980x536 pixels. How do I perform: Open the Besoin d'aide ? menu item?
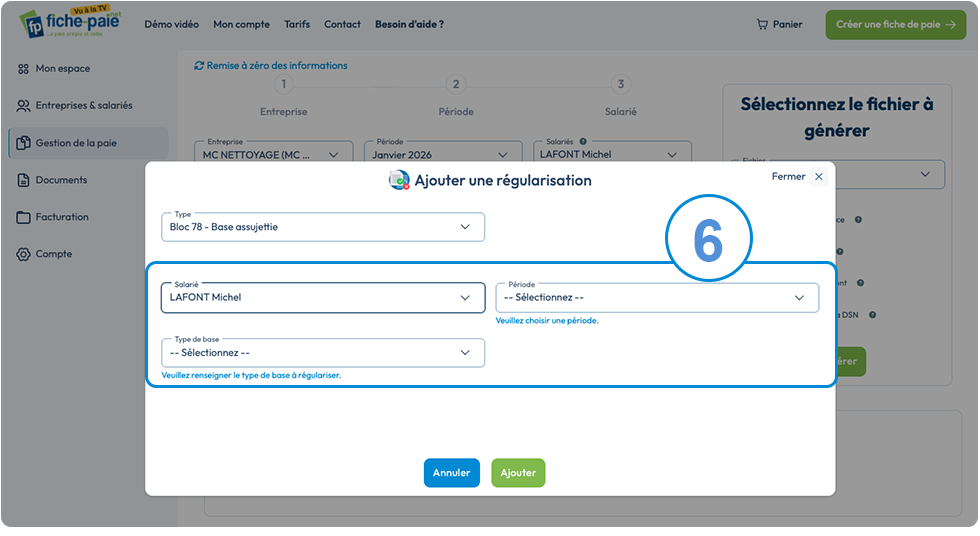coord(409,24)
